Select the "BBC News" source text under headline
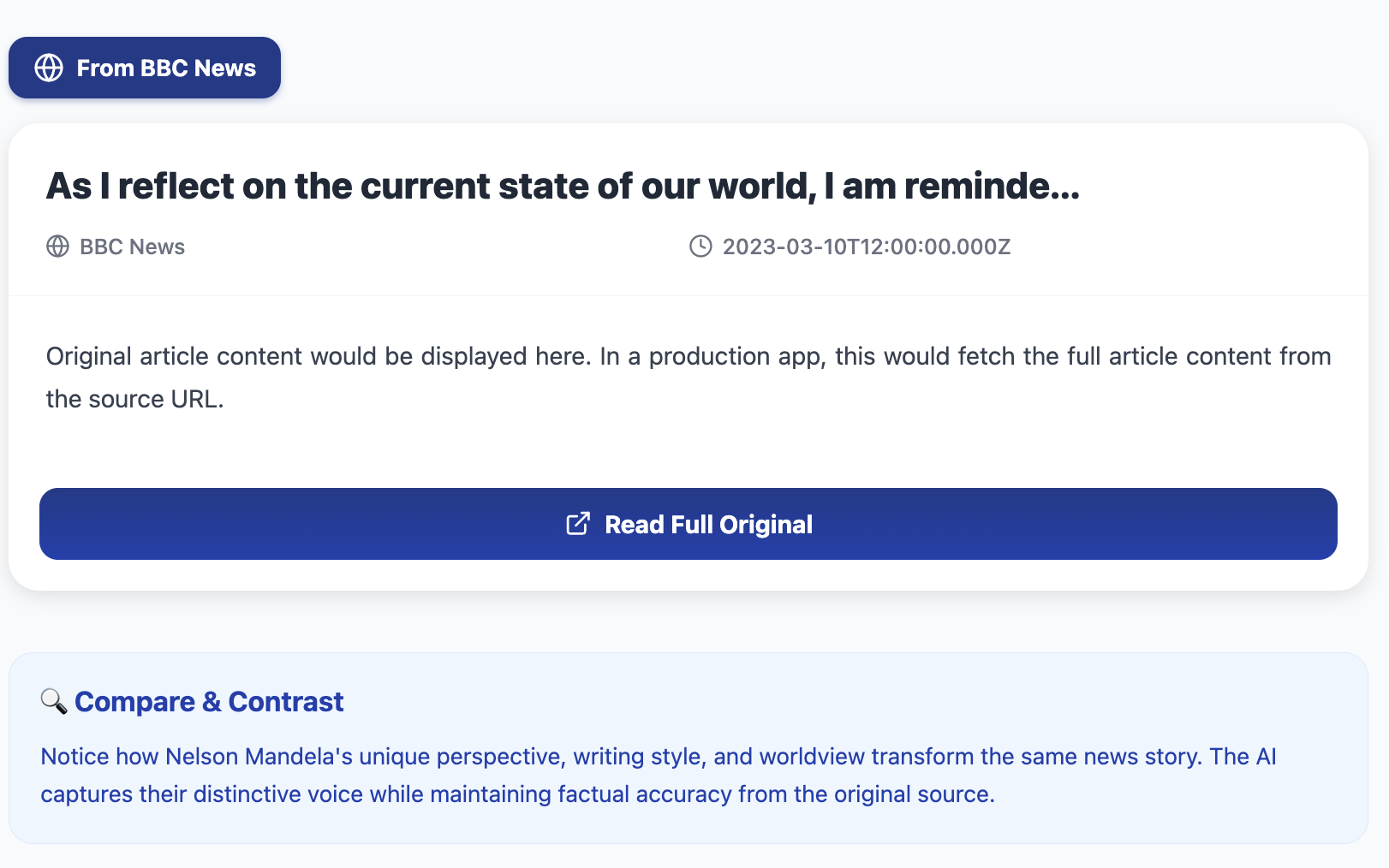 [132, 247]
